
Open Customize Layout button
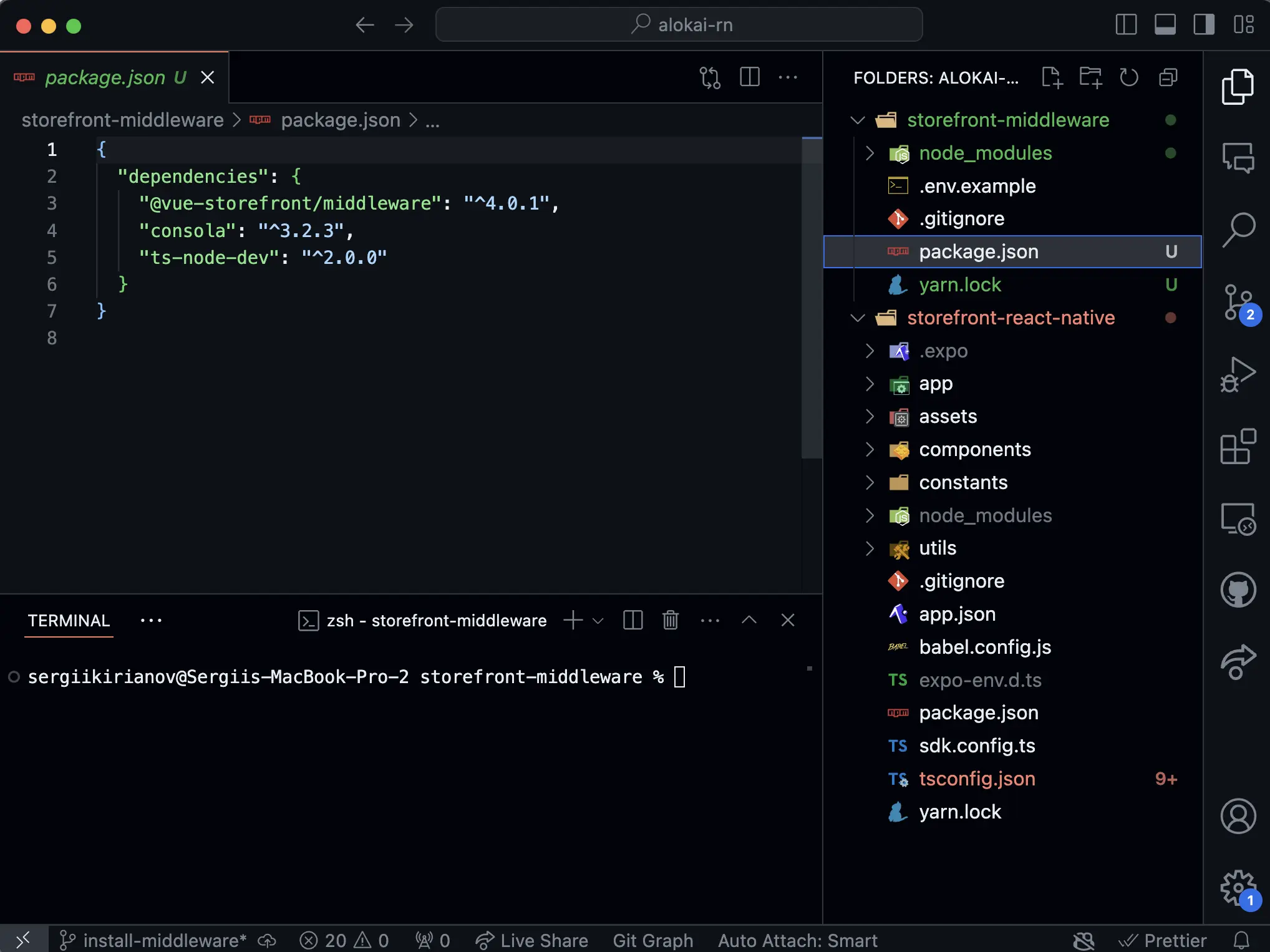[1243, 25]
